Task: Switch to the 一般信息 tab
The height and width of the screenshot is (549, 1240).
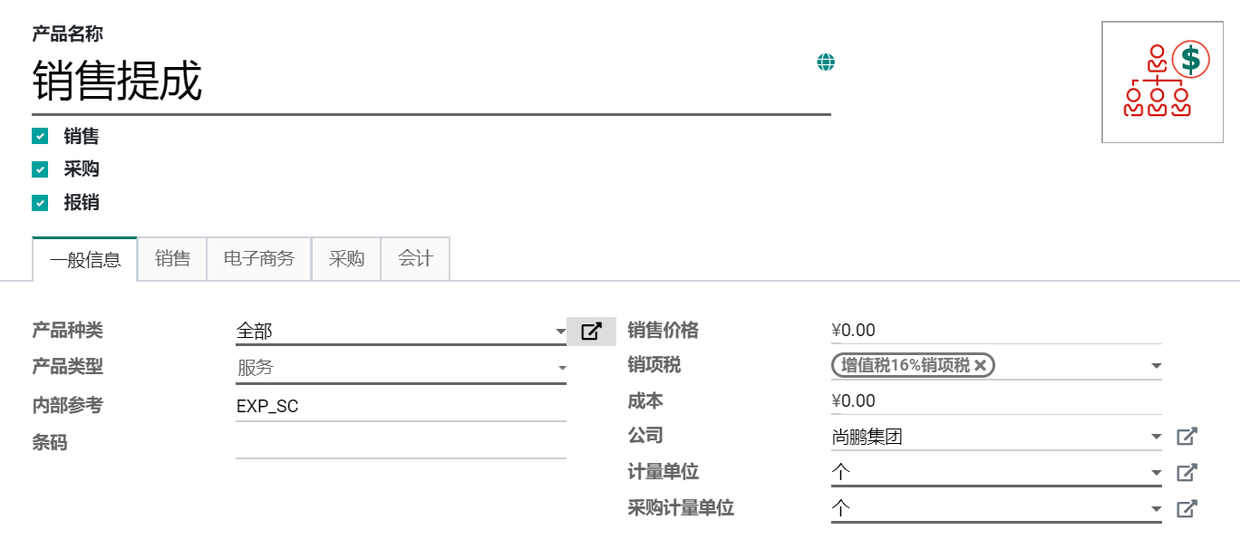Action: 85,259
